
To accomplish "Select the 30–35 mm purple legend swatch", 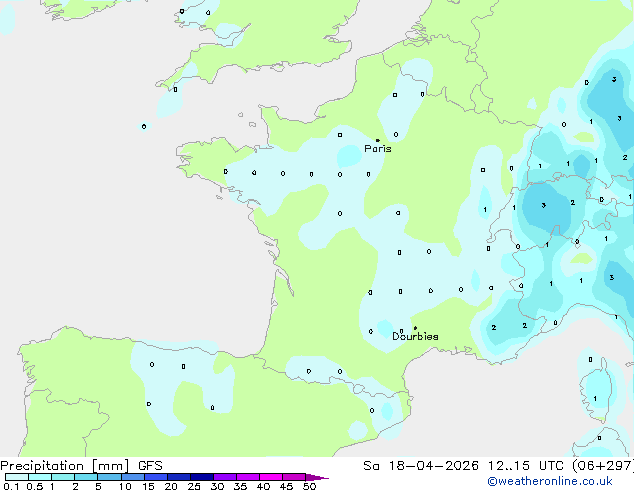I will pos(225,477).
